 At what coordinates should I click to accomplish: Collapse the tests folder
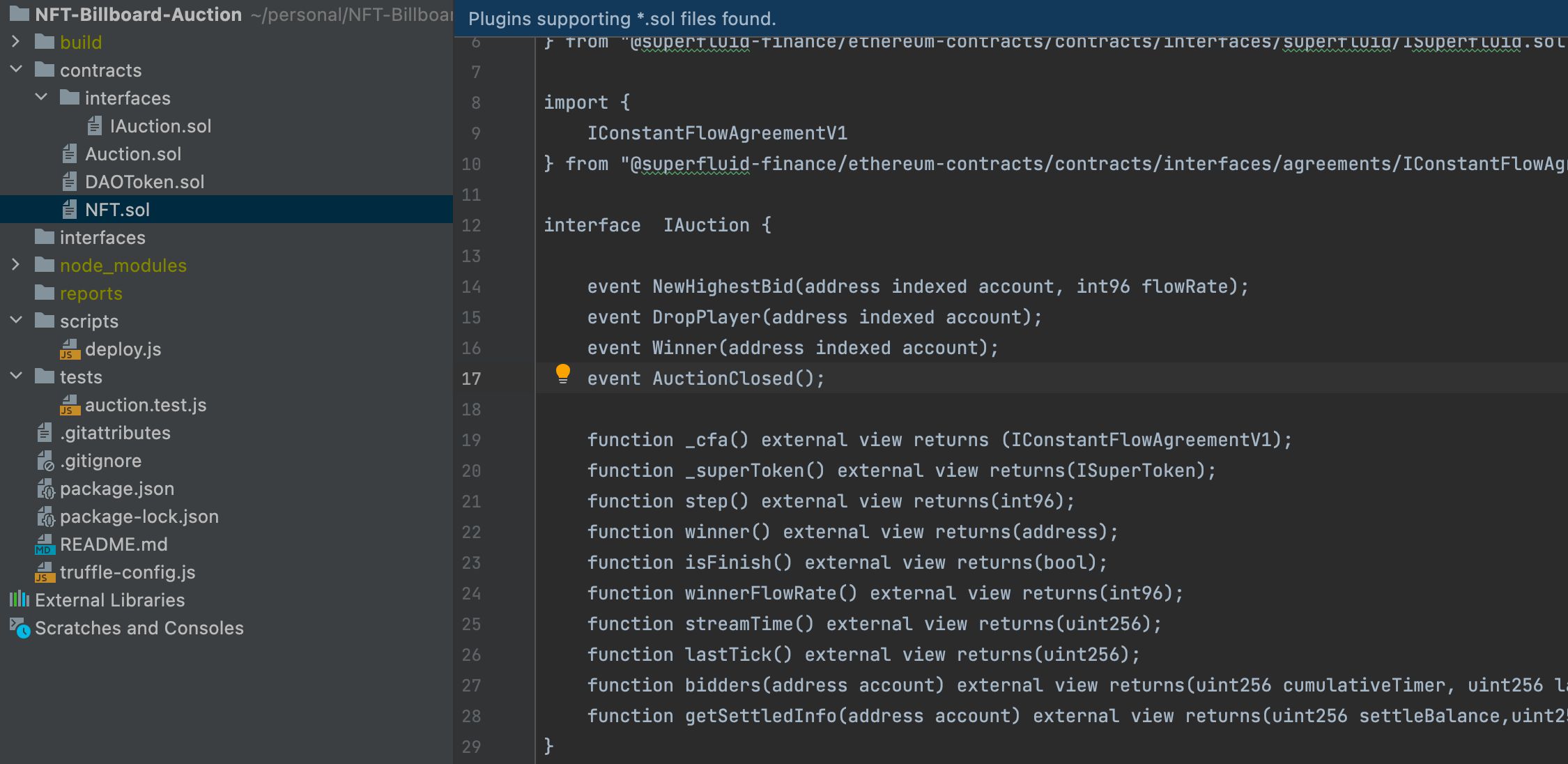[x=15, y=376]
